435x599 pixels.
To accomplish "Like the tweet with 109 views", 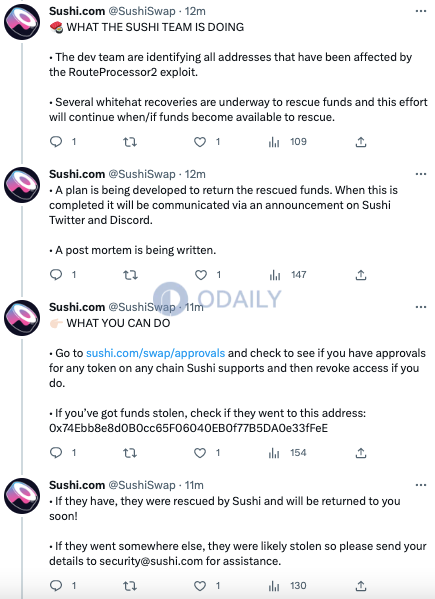I will tap(200, 142).
